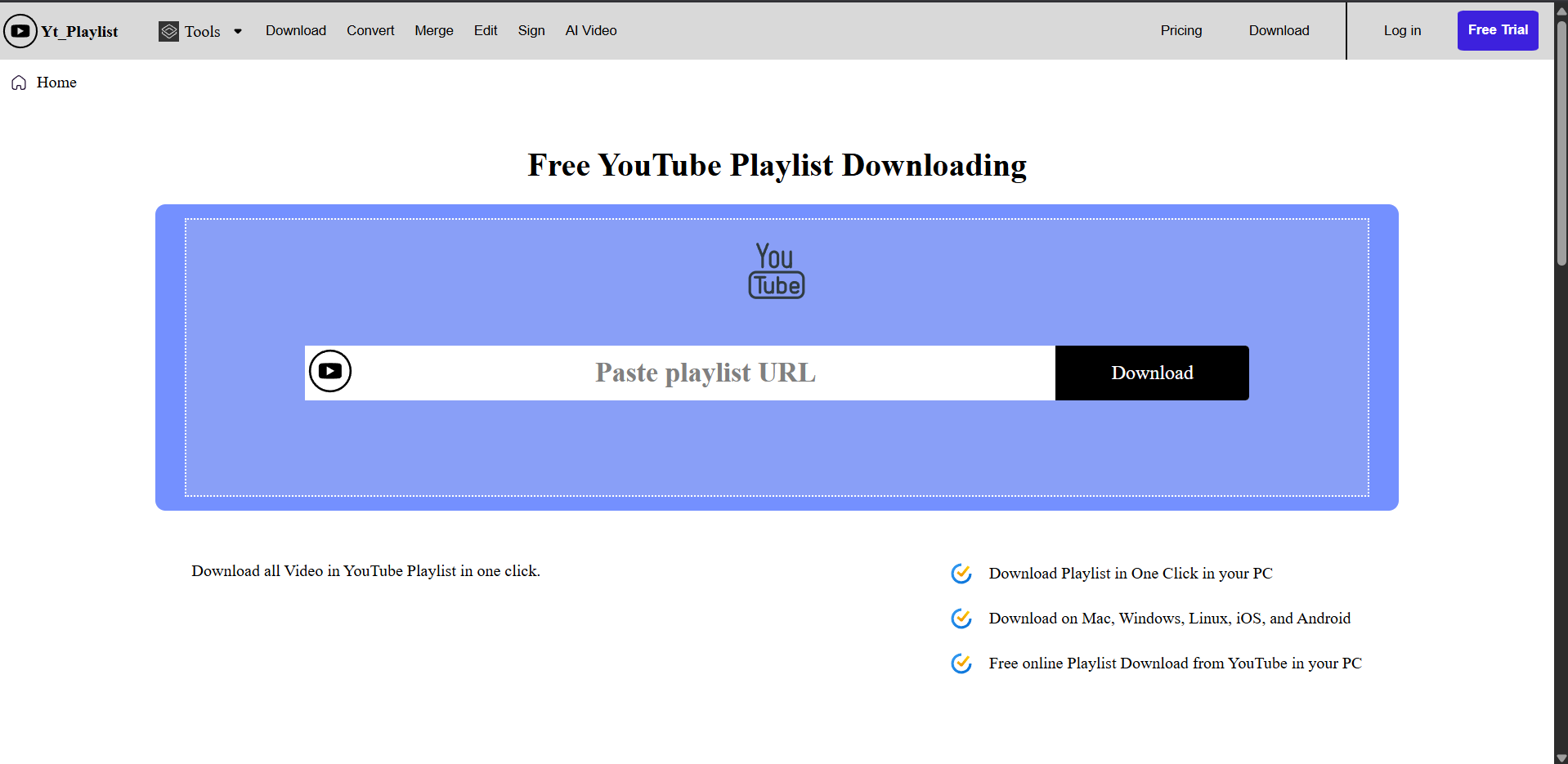The height and width of the screenshot is (764, 1568).
Task: Click the Yt_Playlist brand name
Action: [x=79, y=31]
